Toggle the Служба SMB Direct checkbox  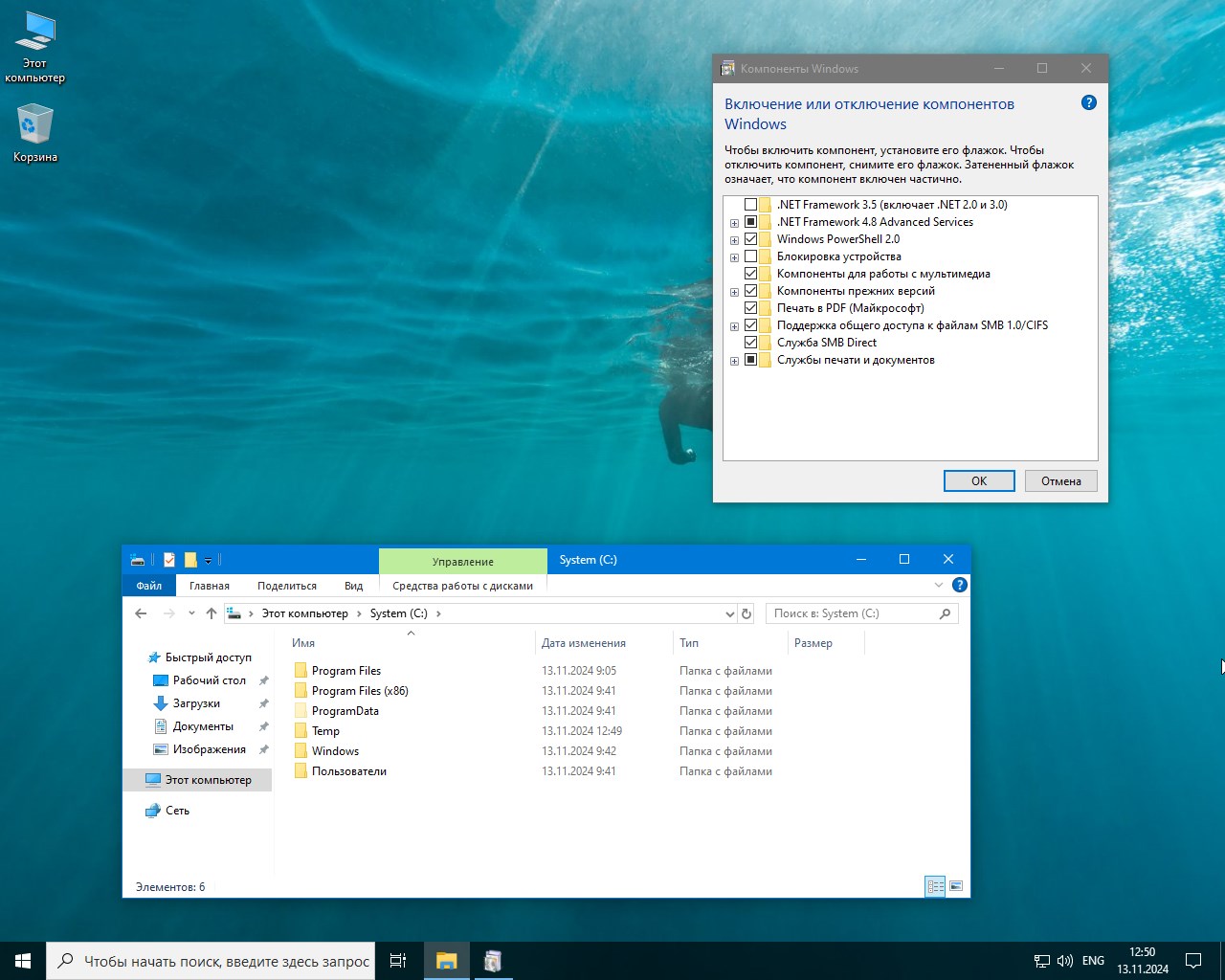[750, 343]
